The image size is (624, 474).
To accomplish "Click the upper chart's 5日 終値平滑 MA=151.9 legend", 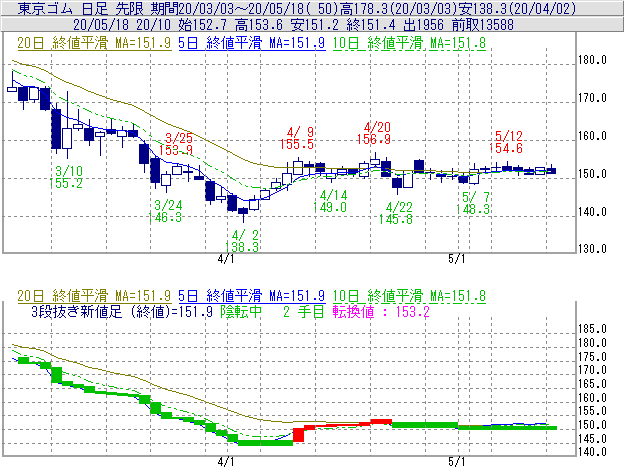I will [252, 43].
